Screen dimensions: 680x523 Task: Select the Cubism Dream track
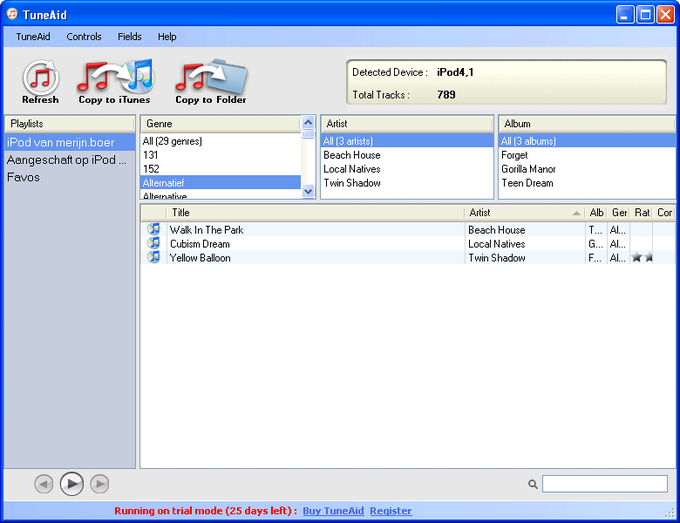(x=199, y=244)
